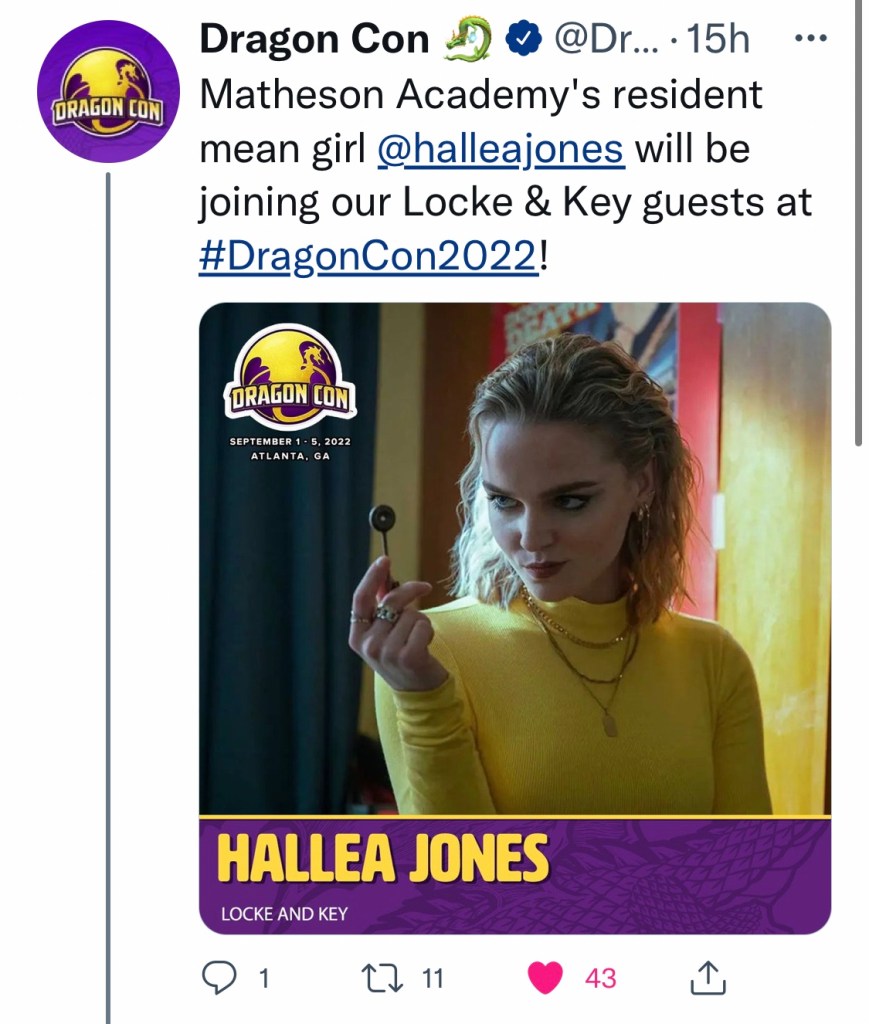Click the reply count 1

click(x=263, y=978)
